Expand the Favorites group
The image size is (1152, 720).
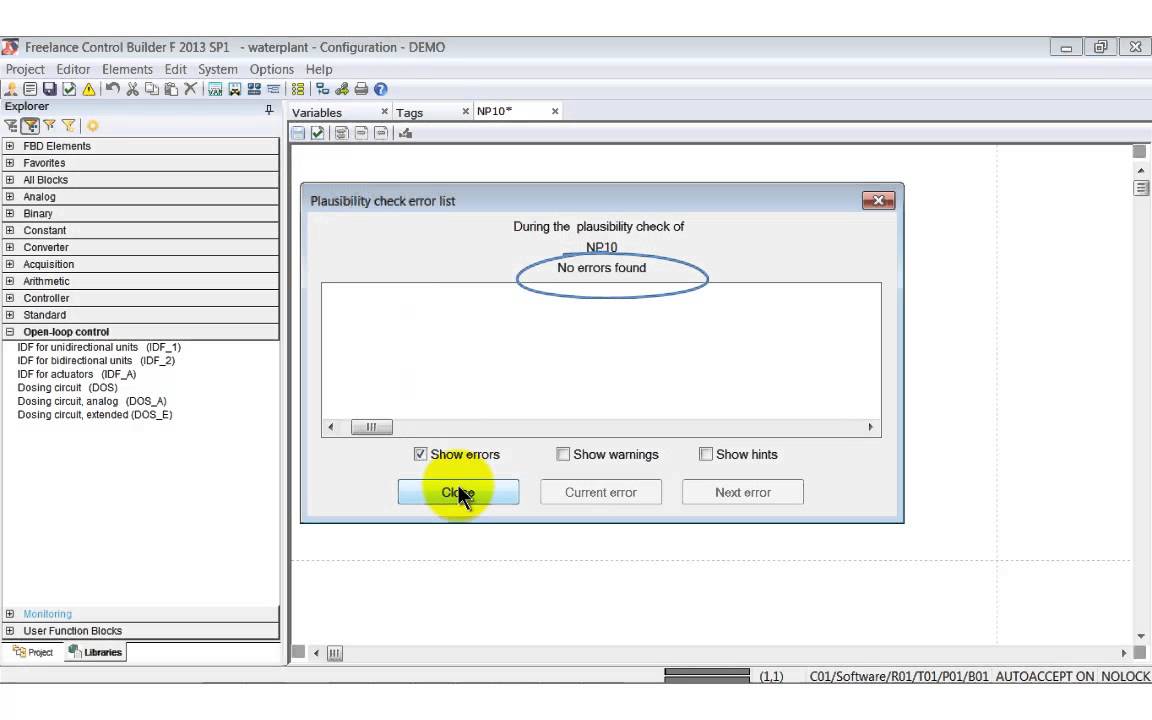tap(10, 162)
